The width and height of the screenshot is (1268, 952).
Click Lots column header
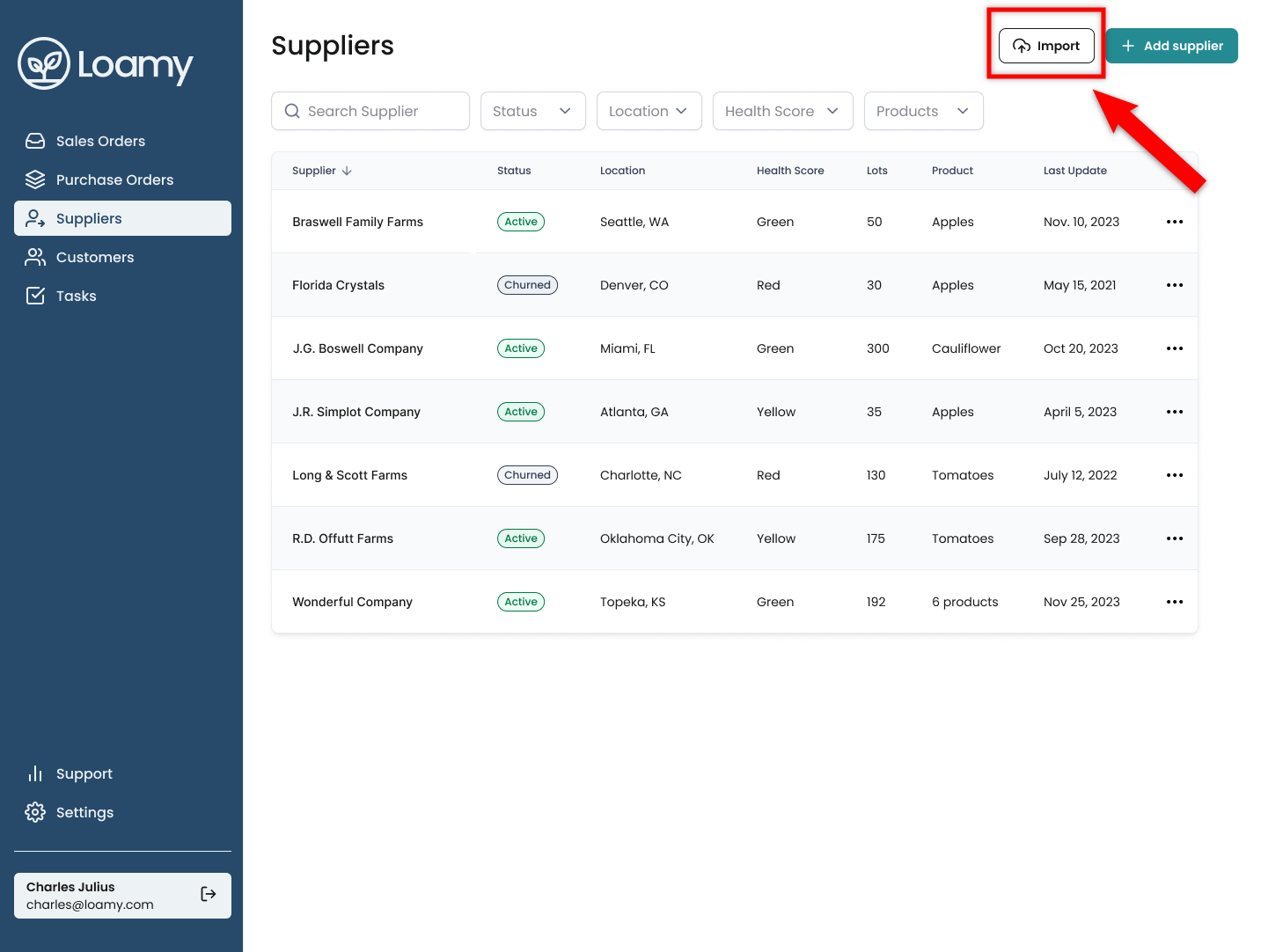pos(877,171)
